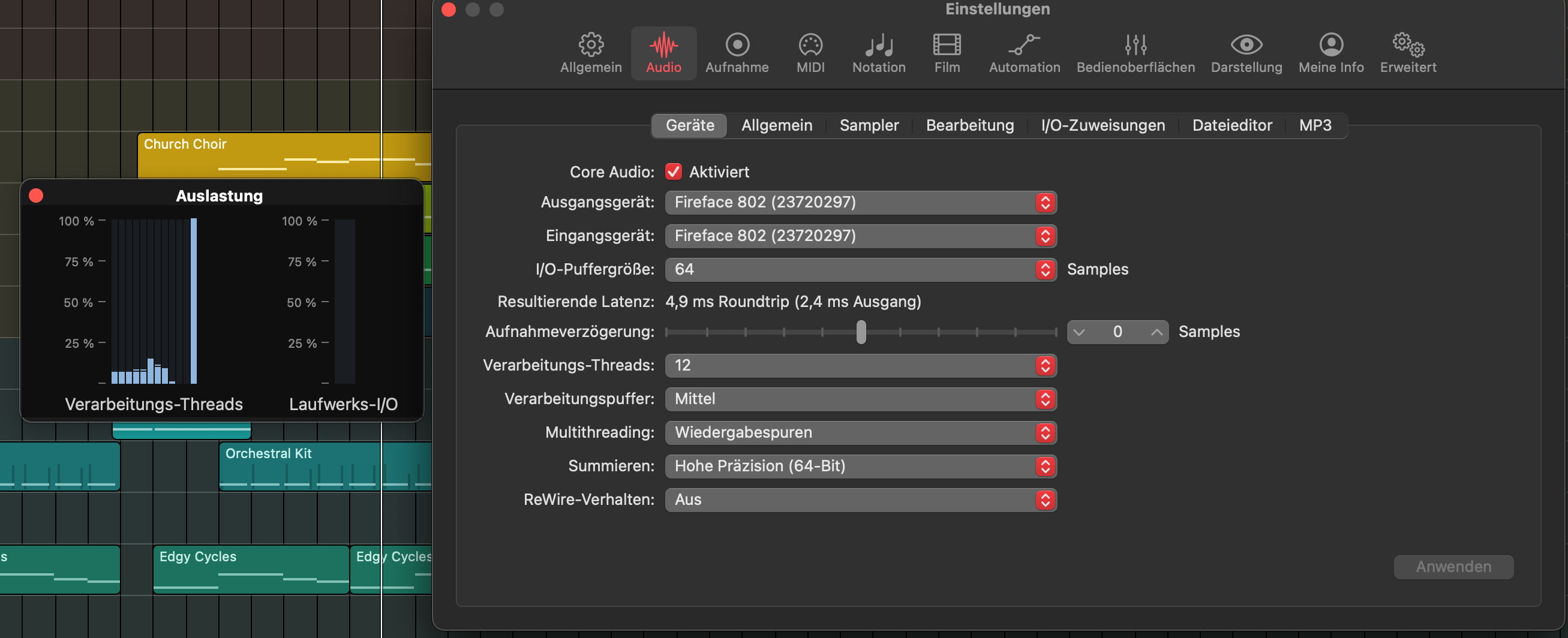The image size is (1568, 638).
Task: Open the Erweitert settings pane
Action: 1407,52
